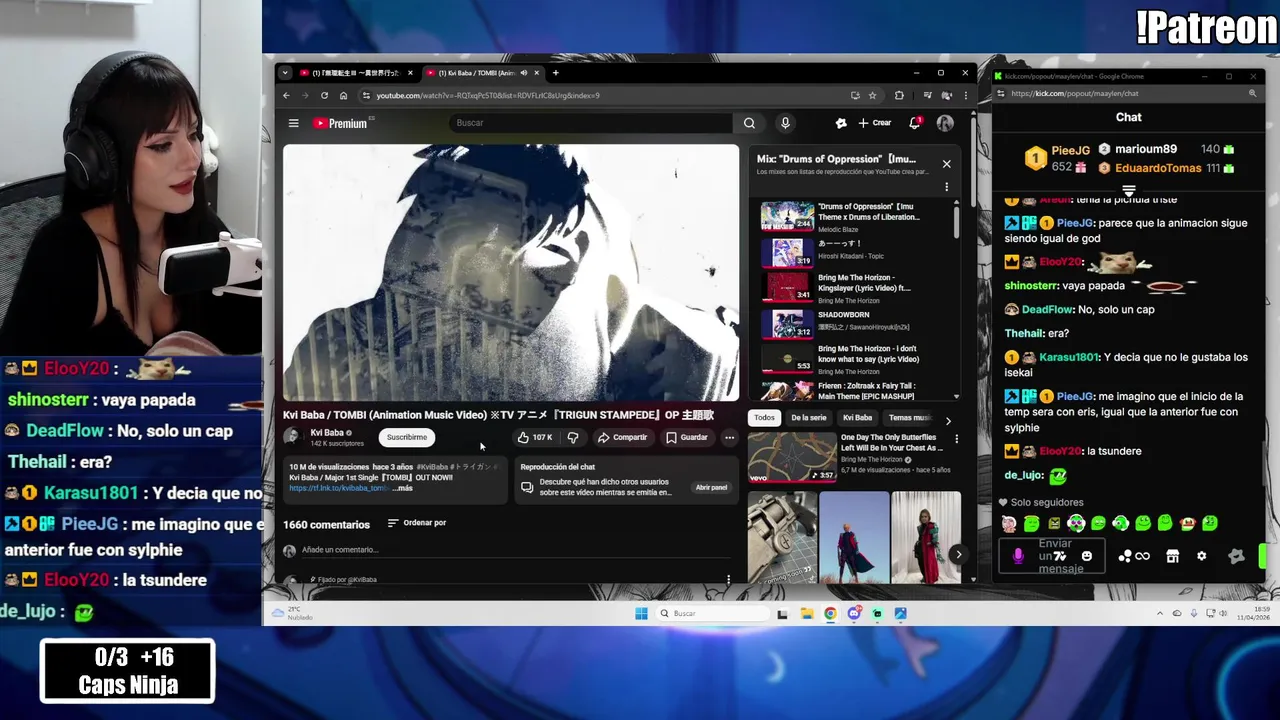Open the Windows Start menu
The image size is (1280, 720).
pyautogui.click(x=641, y=613)
